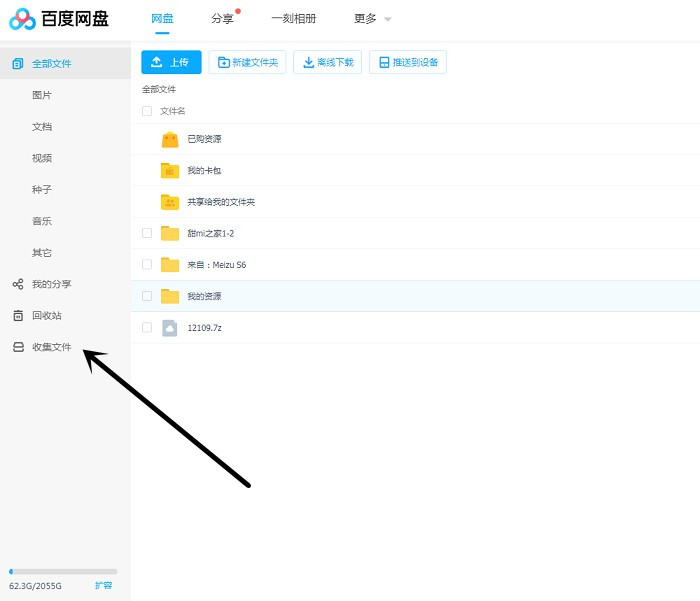Click the 新建文件夹 new folder button
Viewport: 700px width, 601px height.
(247, 62)
